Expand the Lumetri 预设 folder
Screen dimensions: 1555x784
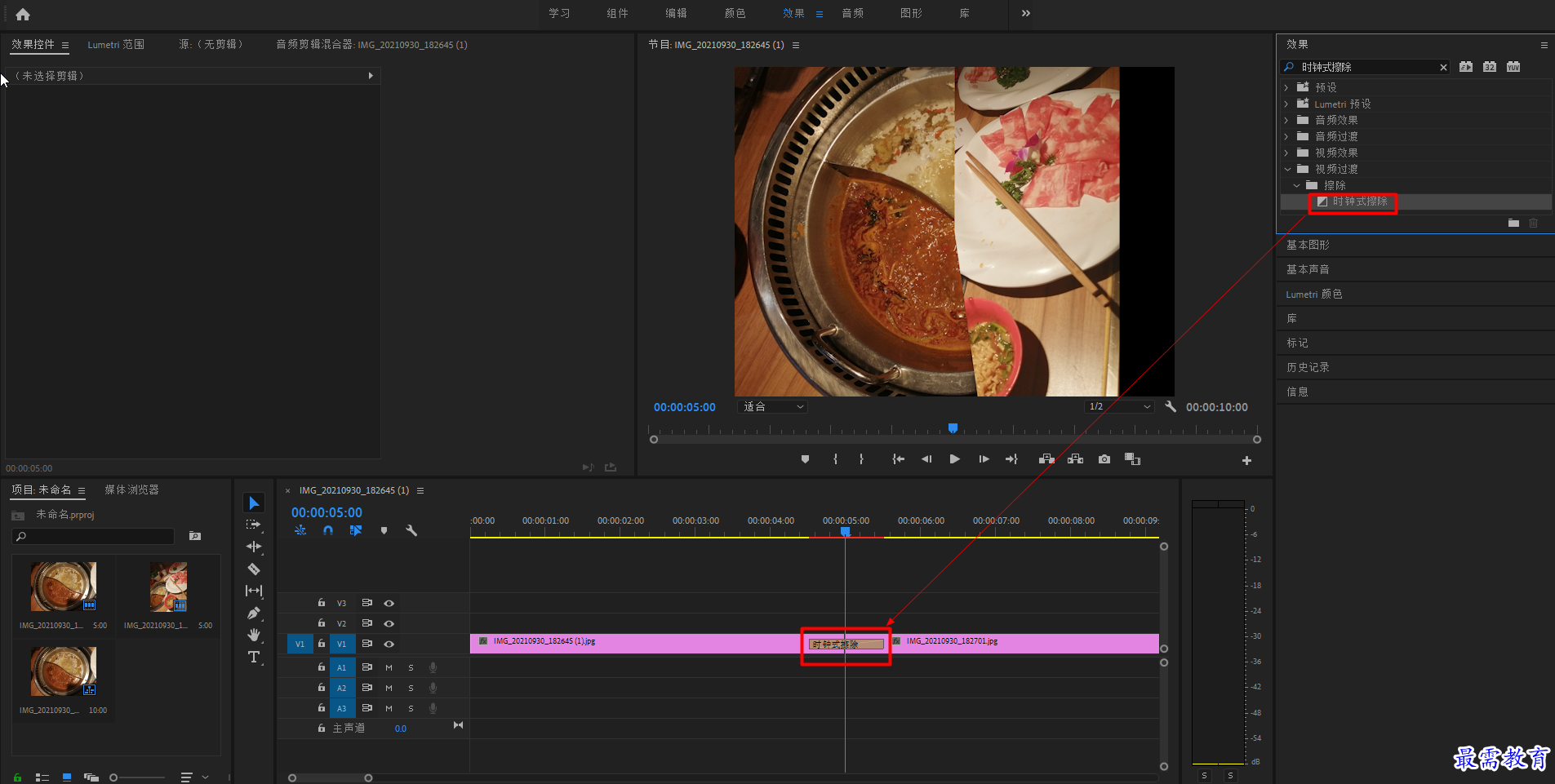point(1286,104)
